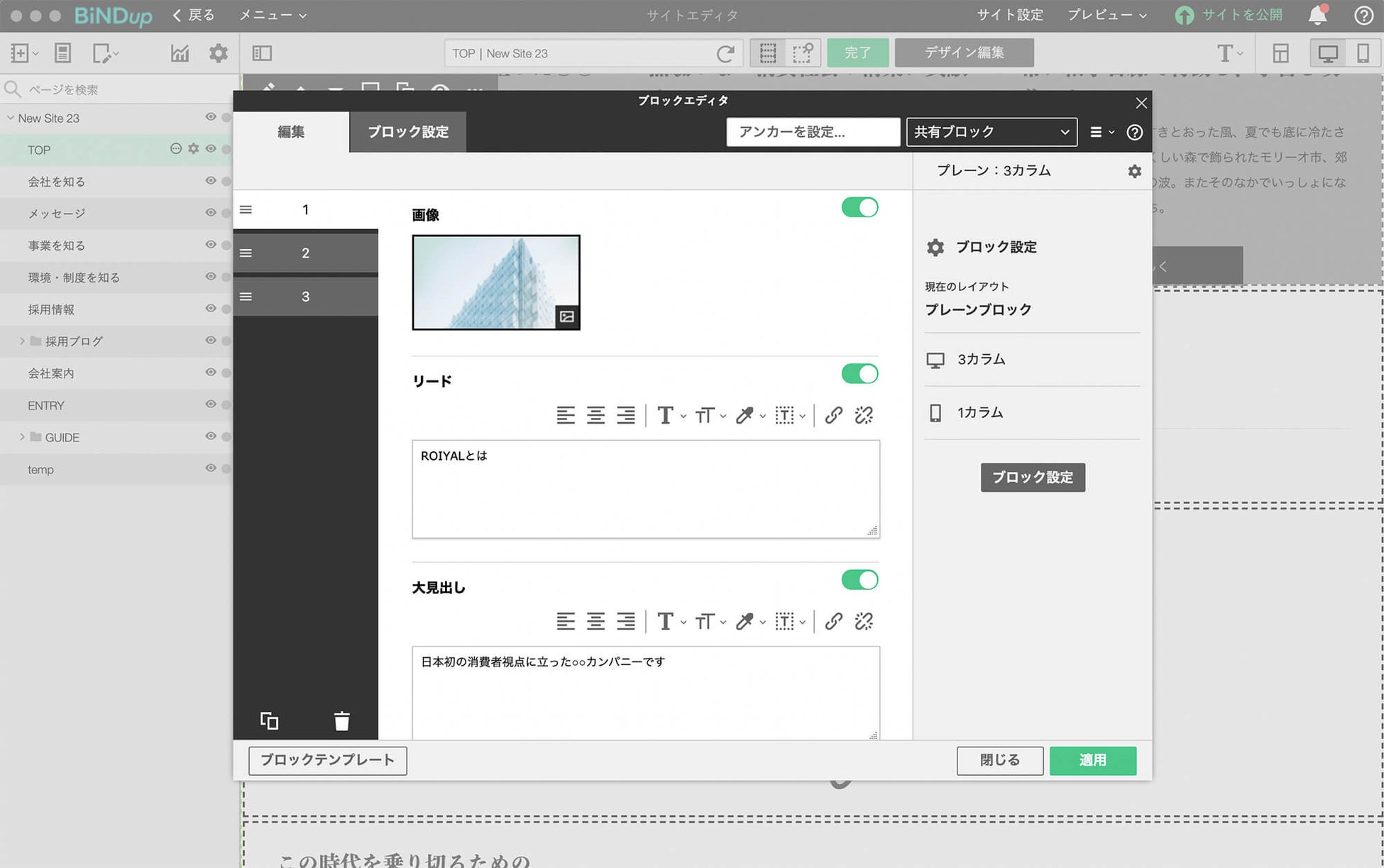Click the building image thumbnail
1384x868 pixels.
[x=496, y=282]
